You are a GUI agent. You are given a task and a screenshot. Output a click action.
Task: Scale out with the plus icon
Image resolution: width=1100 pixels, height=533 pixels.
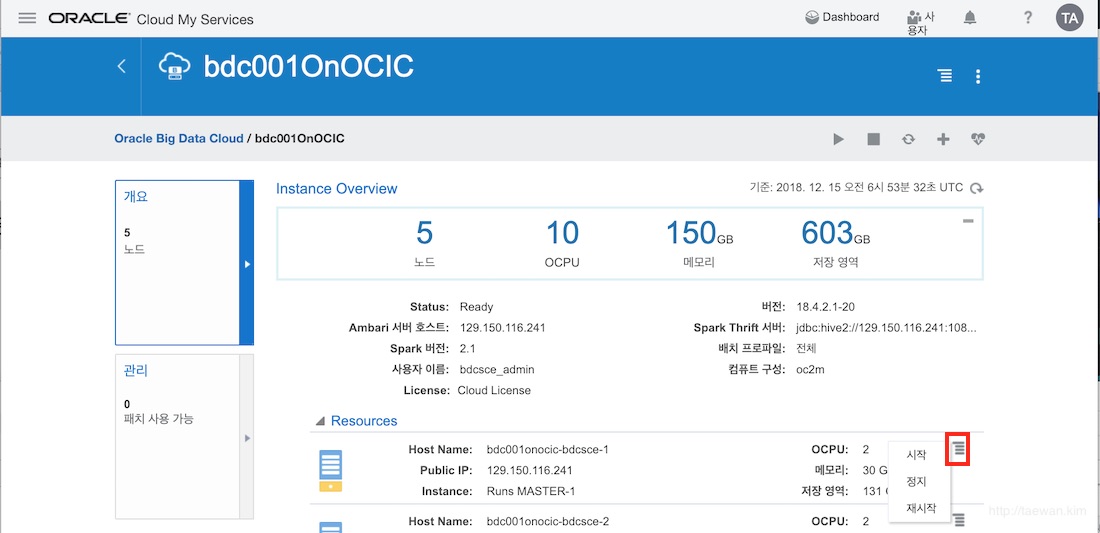tap(944, 140)
